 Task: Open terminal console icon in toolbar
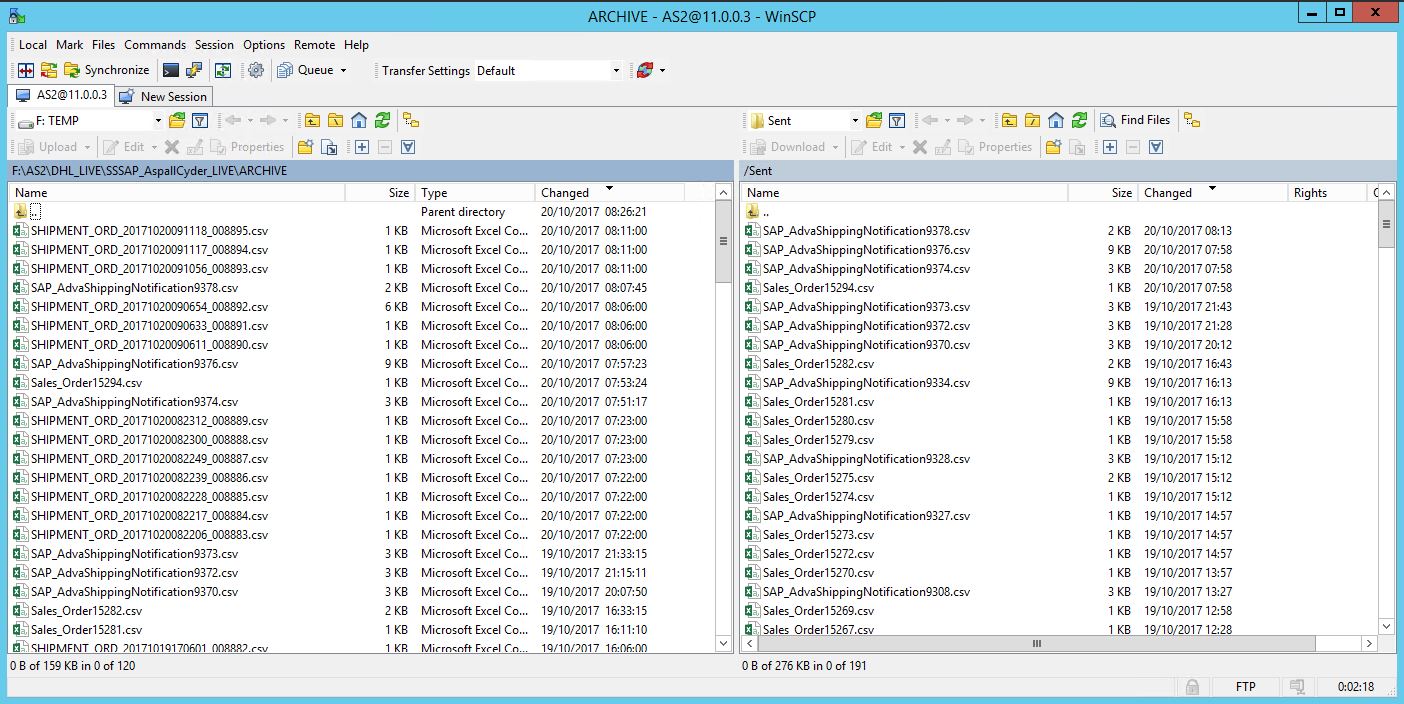(x=171, y=70)
